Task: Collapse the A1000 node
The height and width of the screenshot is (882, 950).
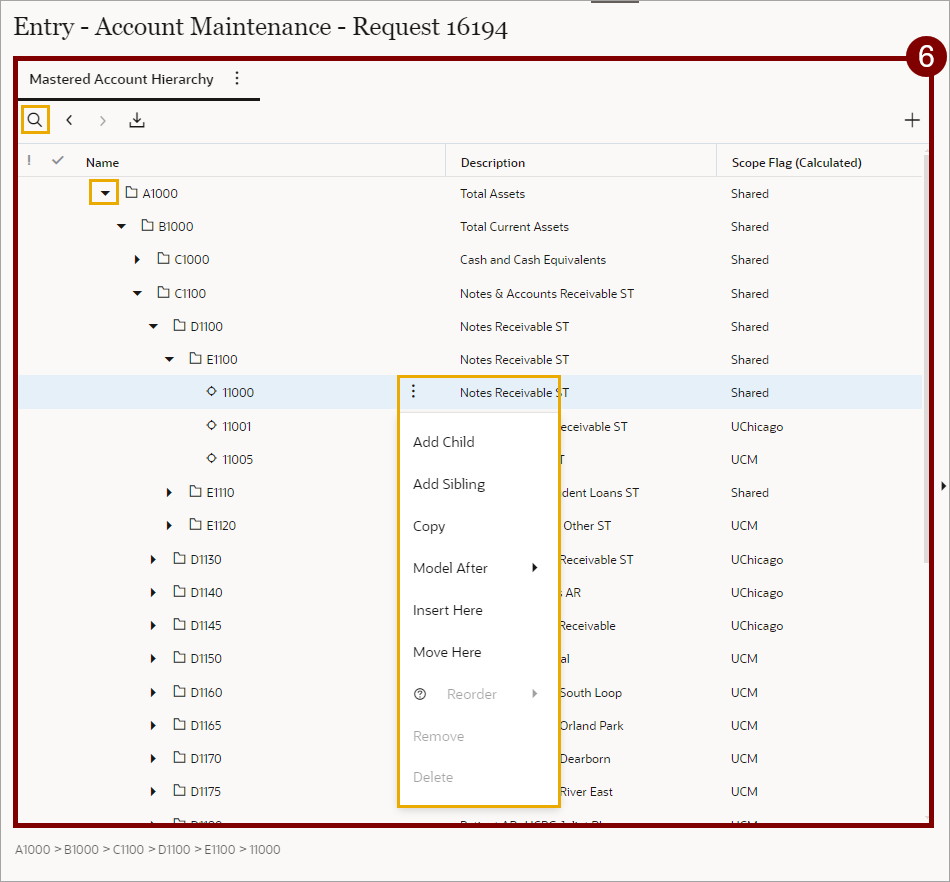Action: click(x=105, y=193)
